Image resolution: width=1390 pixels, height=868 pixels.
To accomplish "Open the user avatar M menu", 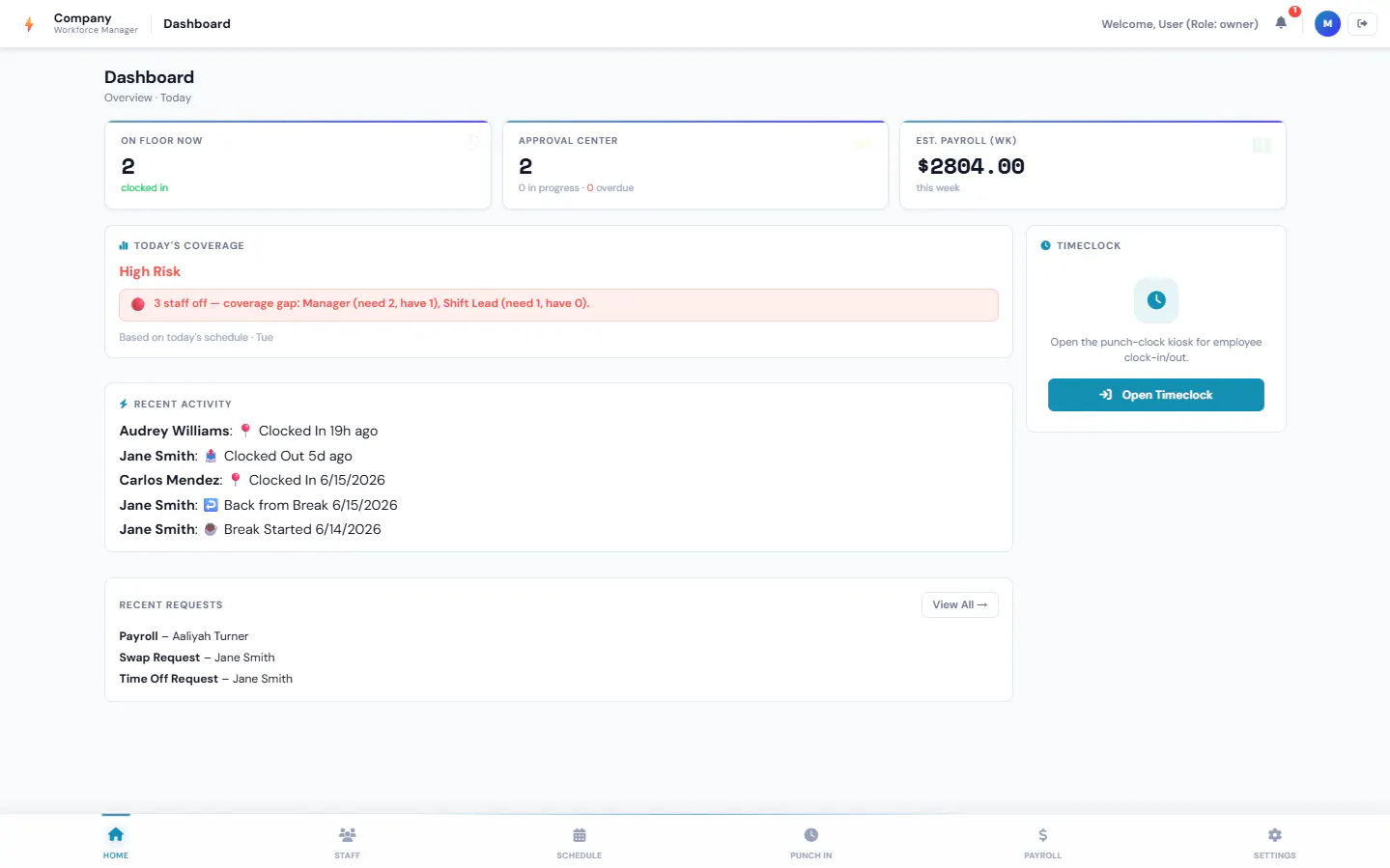I will pyautogui.click(x=1327, y=23).
